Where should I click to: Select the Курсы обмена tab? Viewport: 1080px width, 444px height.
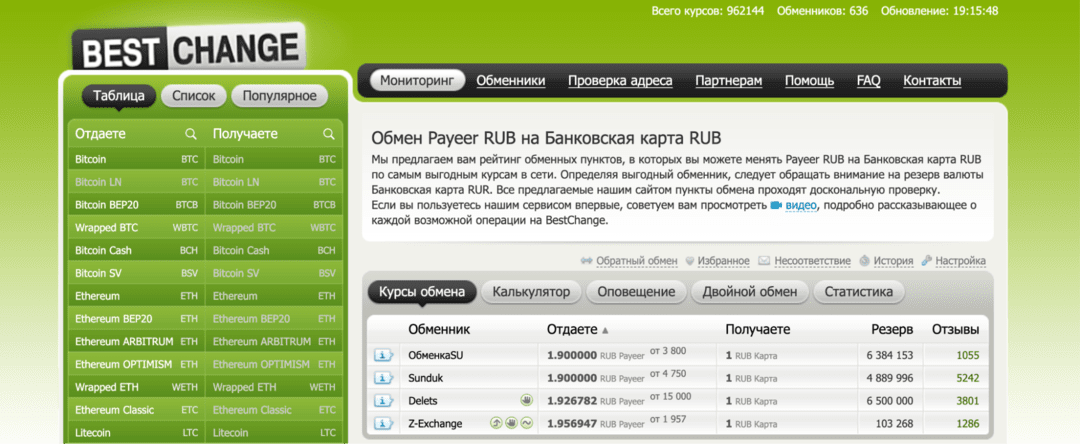[422, 292]
